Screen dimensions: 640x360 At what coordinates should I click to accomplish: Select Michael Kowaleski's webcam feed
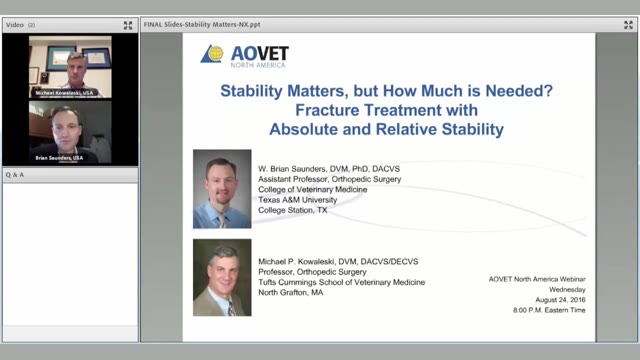tap(70, 67)
